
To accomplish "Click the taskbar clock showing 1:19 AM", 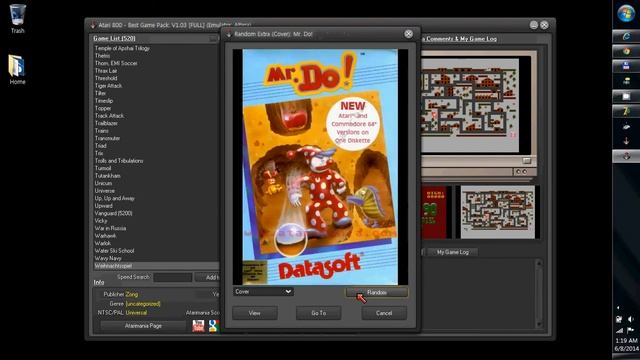I will [x=627, y=340].
